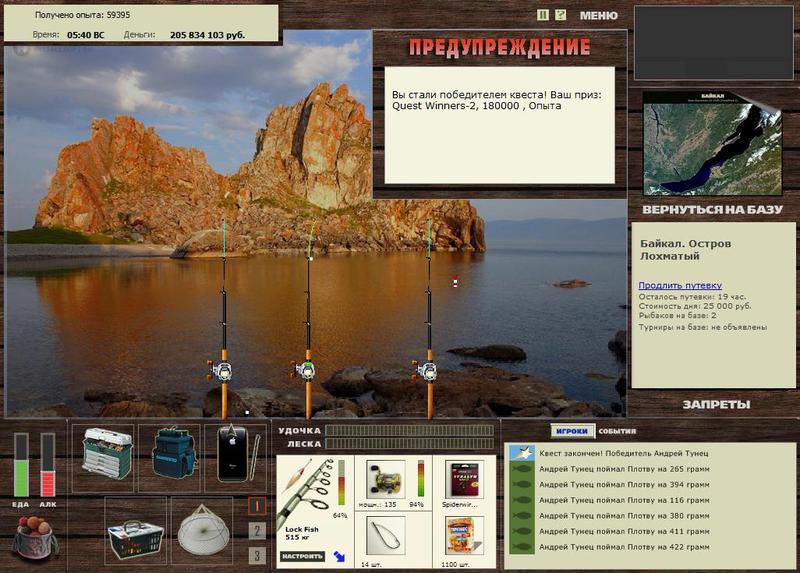
Task: Switch to the СОБЫТИЯ tab
Action: [617, 431]
